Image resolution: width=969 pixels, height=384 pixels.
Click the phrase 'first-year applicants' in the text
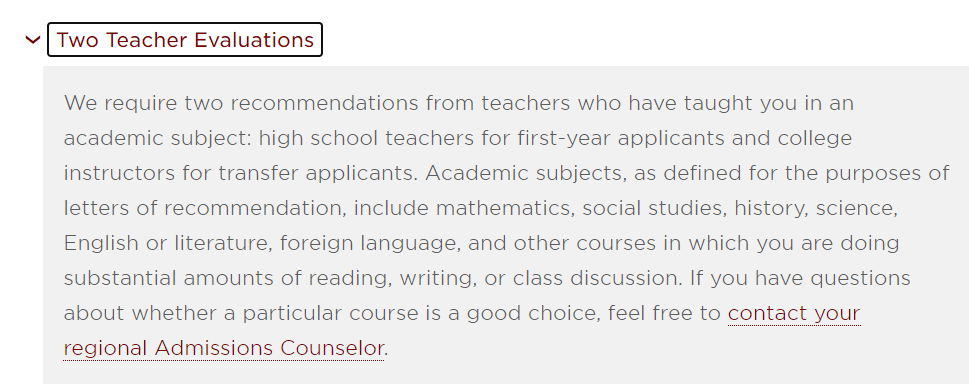click(622, 138)
